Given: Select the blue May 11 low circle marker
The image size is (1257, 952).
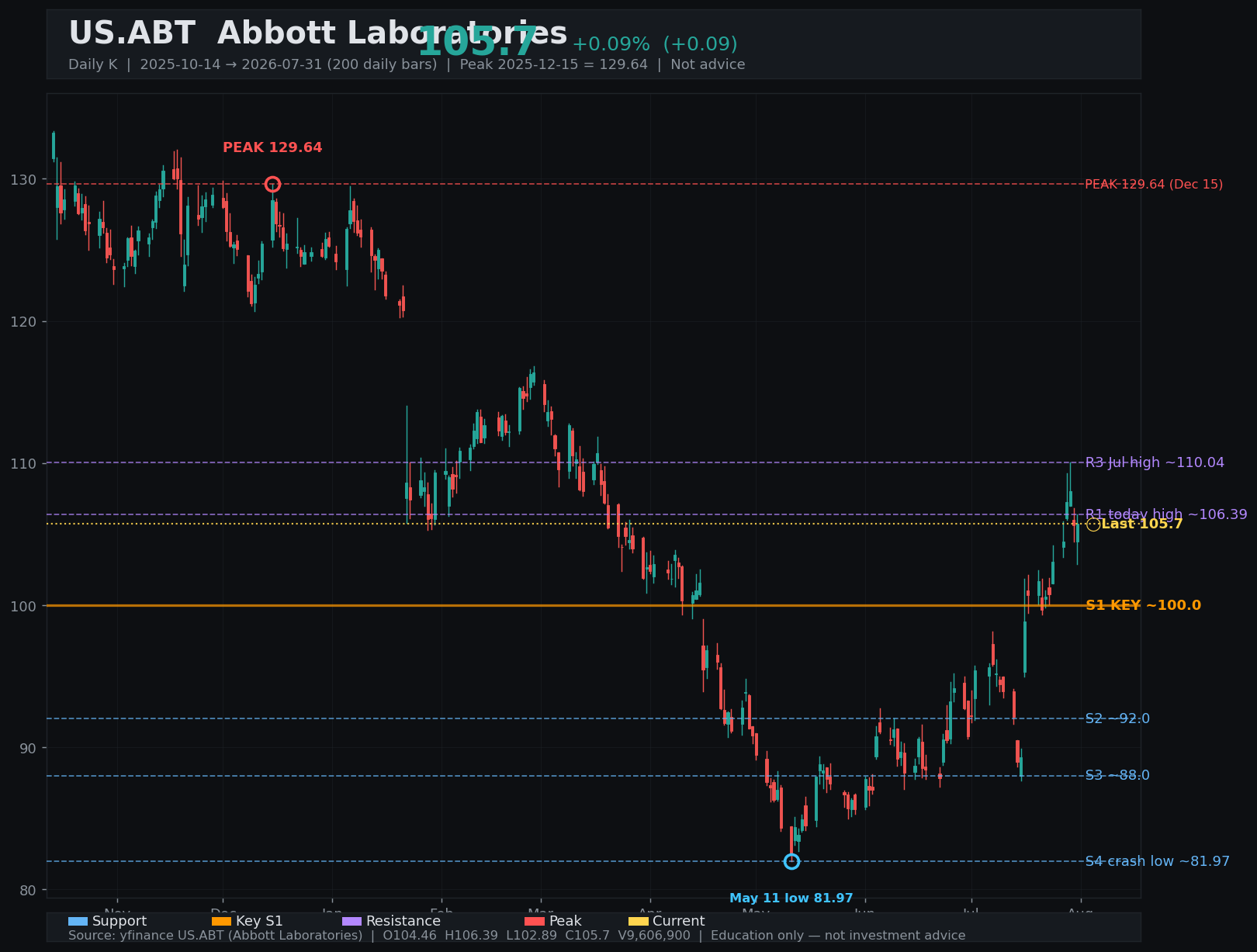Looking at the screenshot, I should [x=791, y=861].
